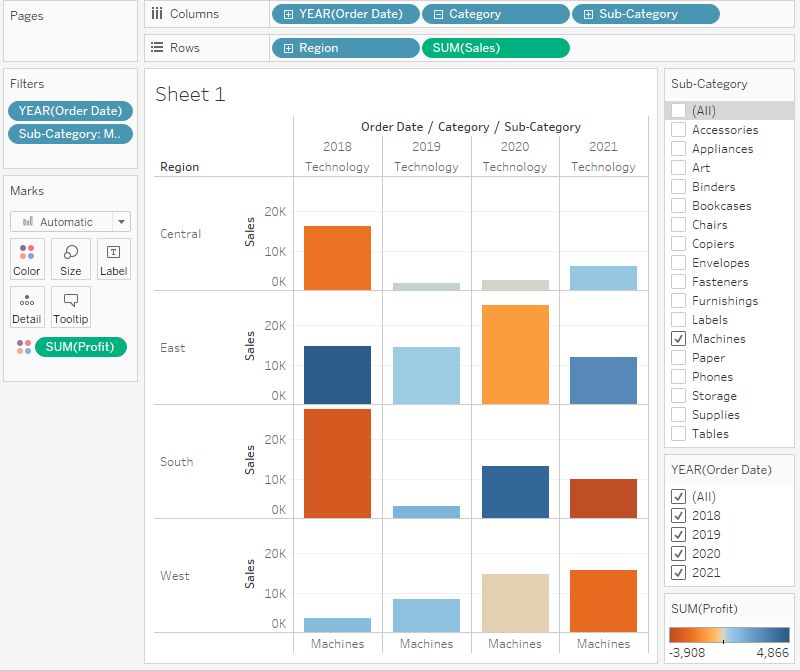
Task: Click the Sub-Category filter pill in Filters
Action: 70,134
